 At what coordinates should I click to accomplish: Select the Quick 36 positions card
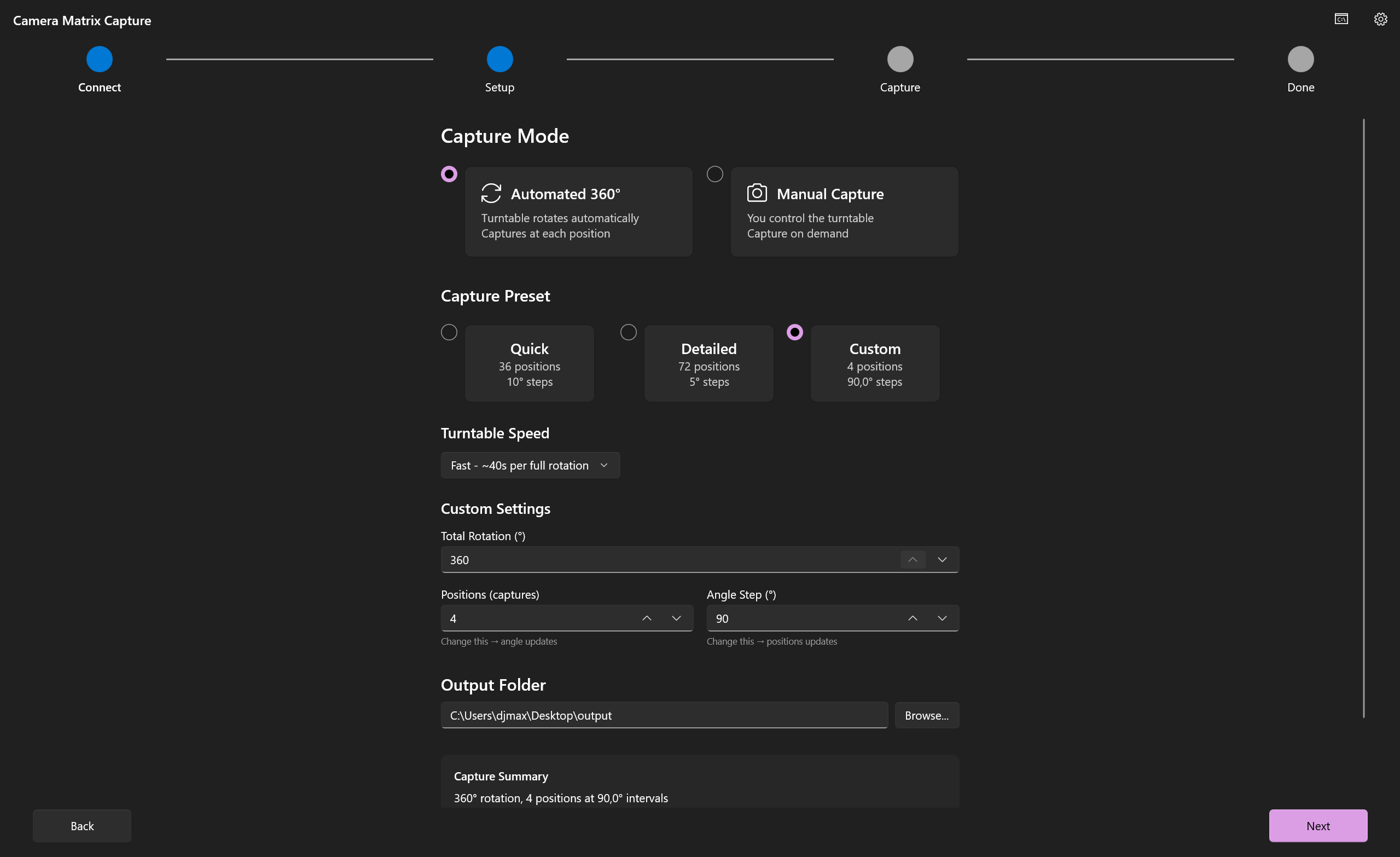[530, 364]
